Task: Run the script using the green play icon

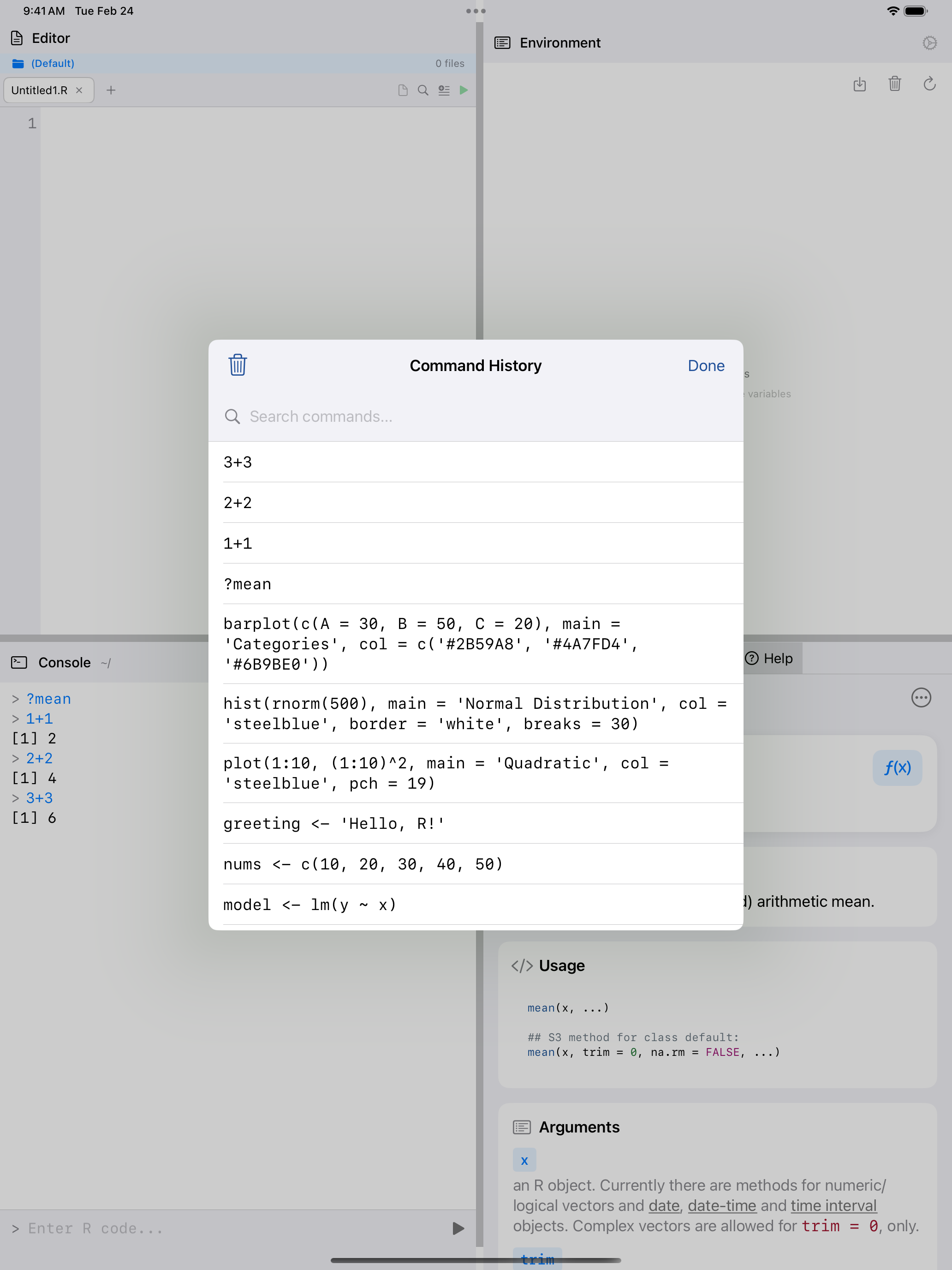Action: click(x=464, y=90)
